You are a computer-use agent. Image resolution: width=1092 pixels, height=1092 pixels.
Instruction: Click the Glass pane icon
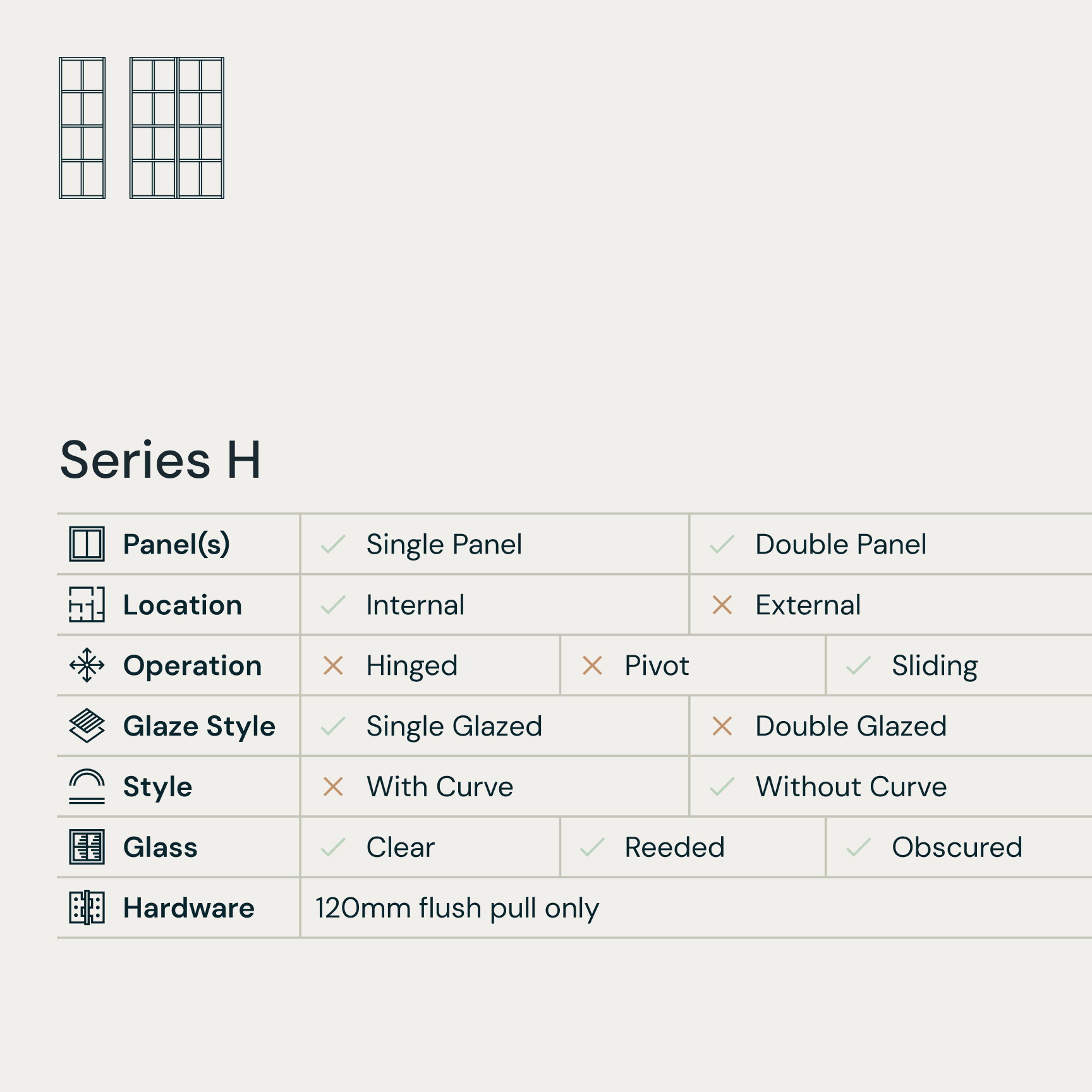tap(87, 847)
